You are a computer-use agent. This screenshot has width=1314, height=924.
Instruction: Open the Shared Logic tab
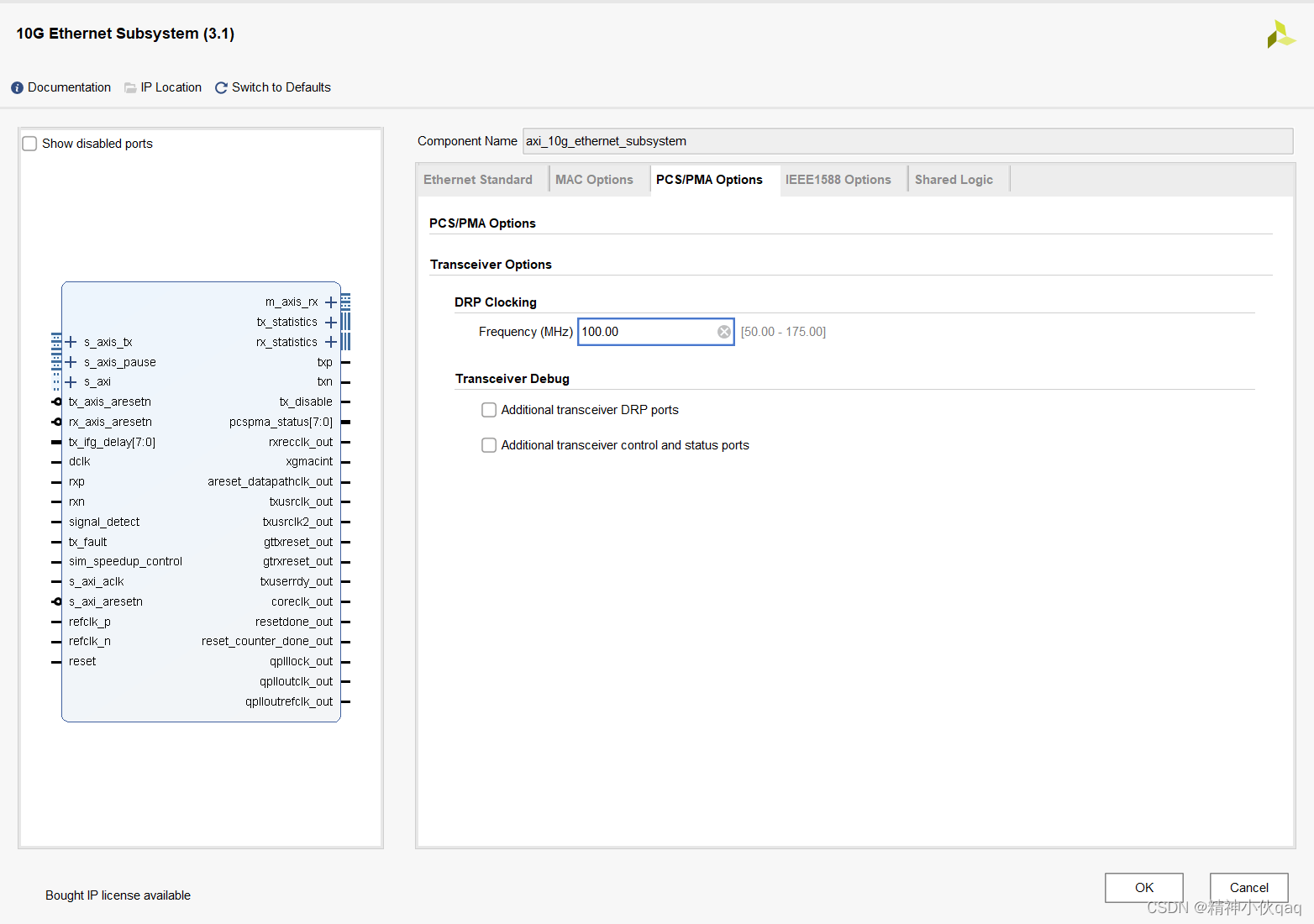coord(954,180)
